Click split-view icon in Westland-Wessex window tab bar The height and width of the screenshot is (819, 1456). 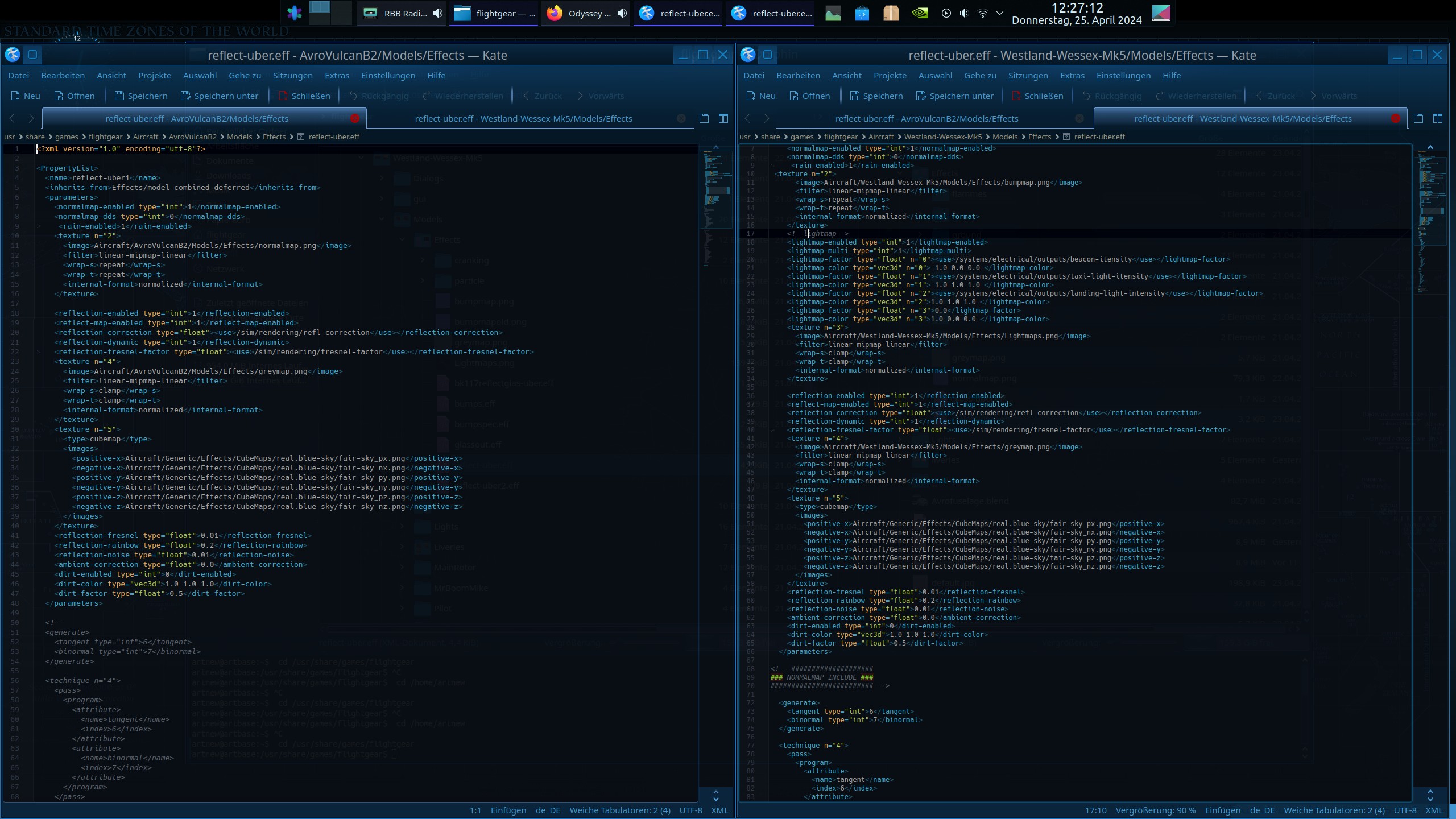(x=1438, y=118)
